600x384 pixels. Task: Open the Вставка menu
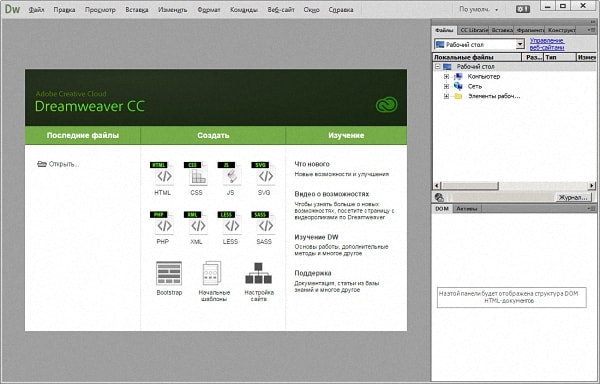[137, 10]
